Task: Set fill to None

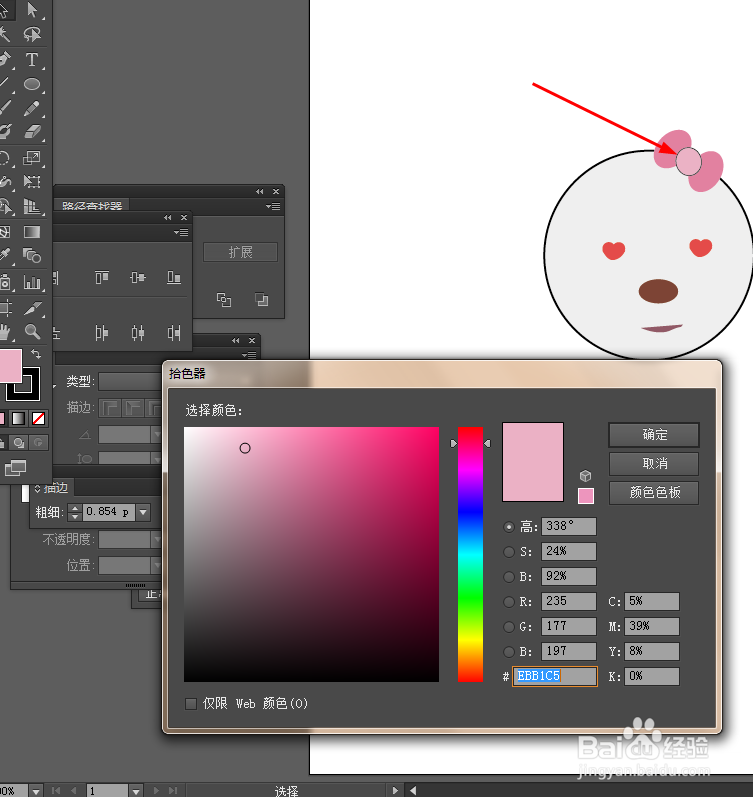Action: [39, 418]
